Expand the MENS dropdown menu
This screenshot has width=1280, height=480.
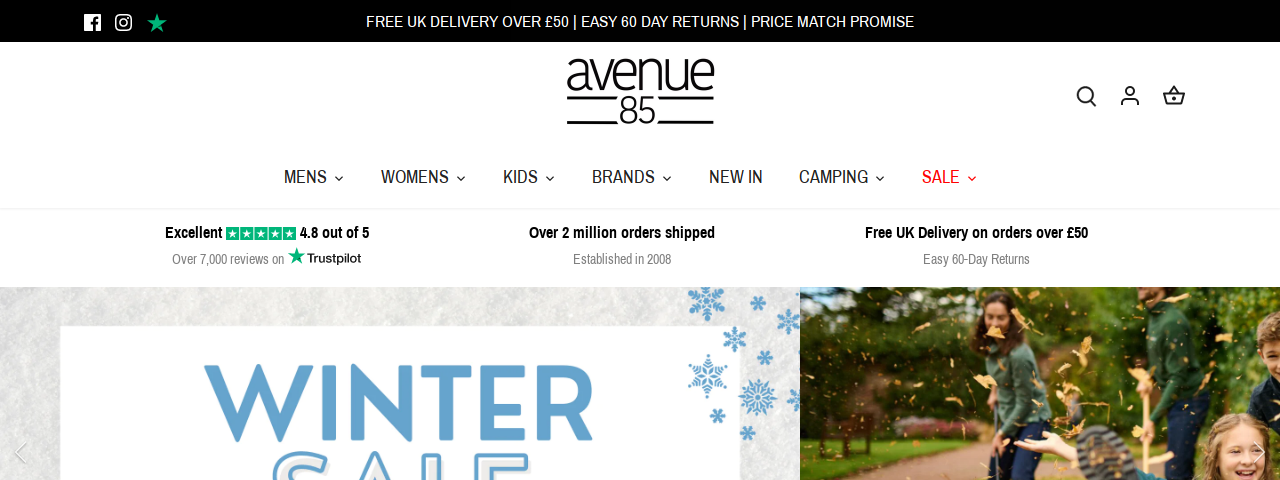pyautogui.click(x=314, y=177)
